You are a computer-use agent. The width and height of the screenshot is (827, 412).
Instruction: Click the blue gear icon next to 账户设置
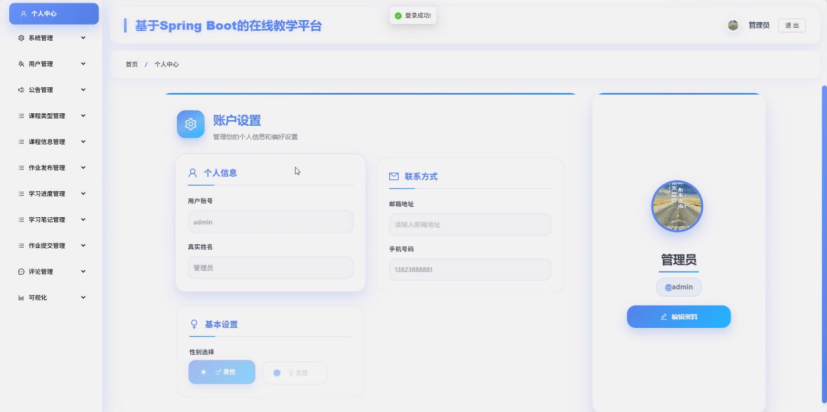tap(190, 124)
